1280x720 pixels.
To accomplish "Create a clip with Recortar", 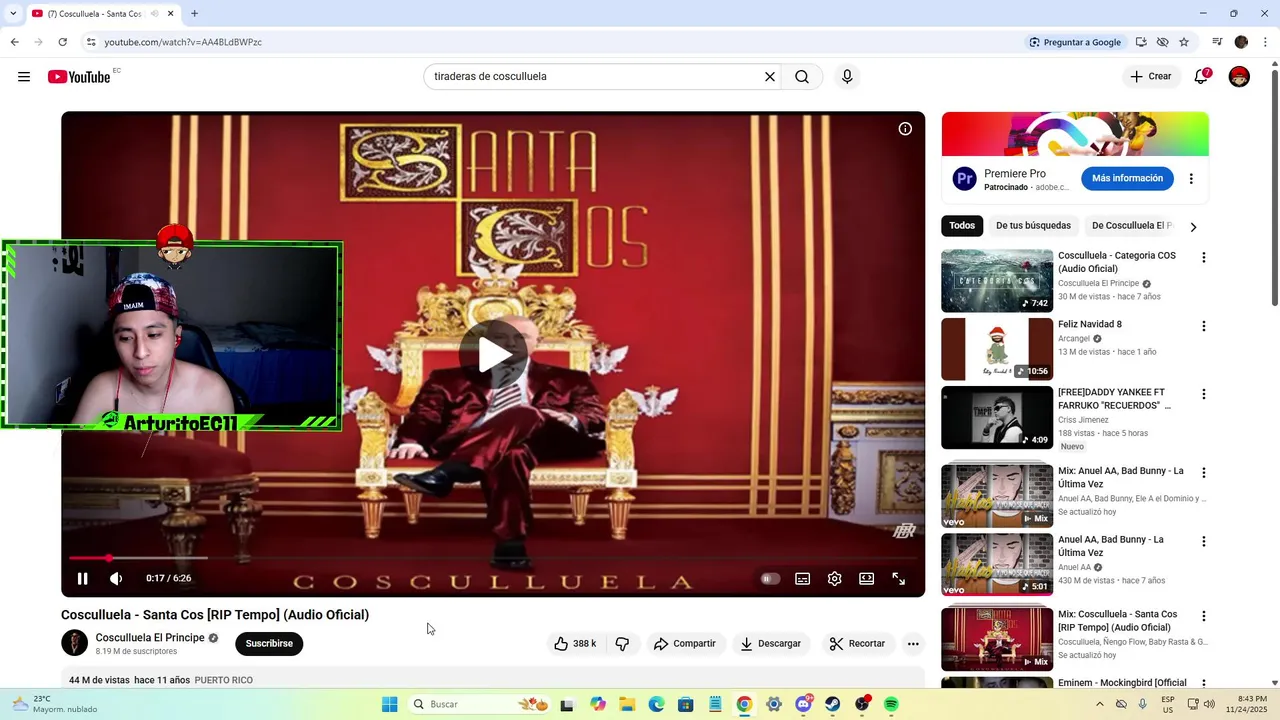I will (858, 644).
